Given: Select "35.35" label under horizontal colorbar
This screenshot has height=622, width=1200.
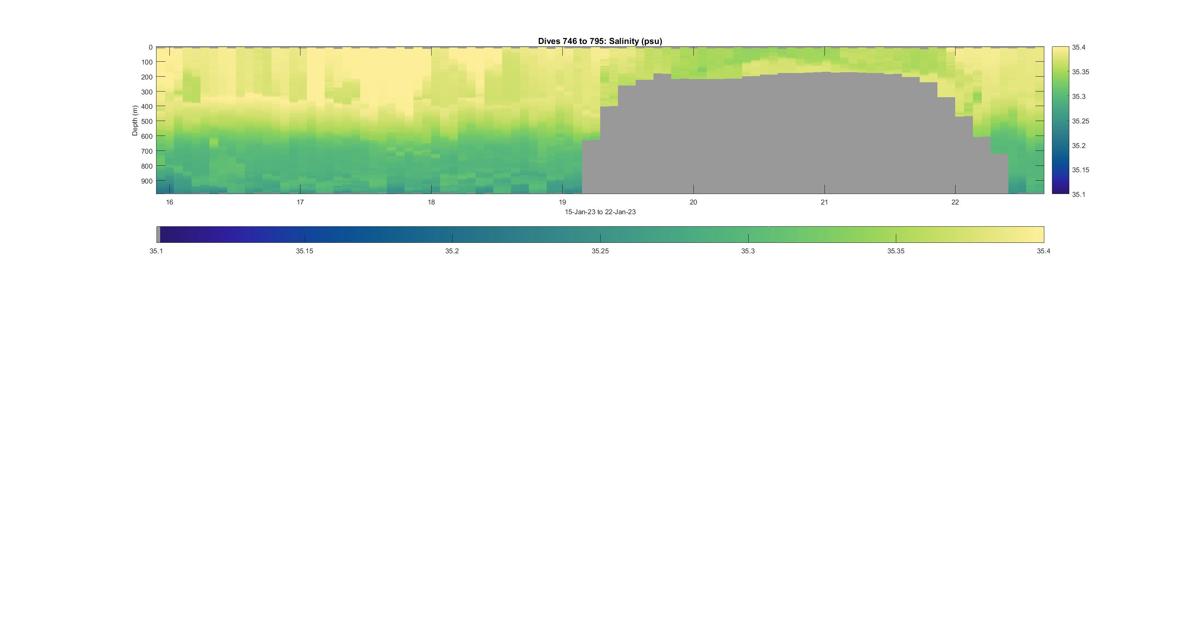Looking at the screenshot, I should (x=896, y=251).
